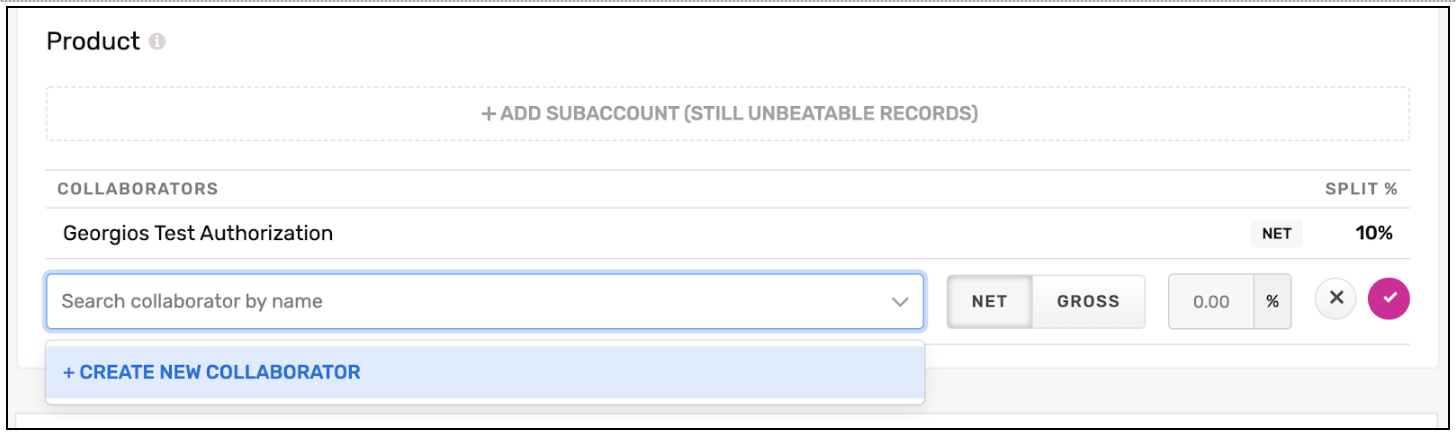Select NET split type

pos(989,301)
